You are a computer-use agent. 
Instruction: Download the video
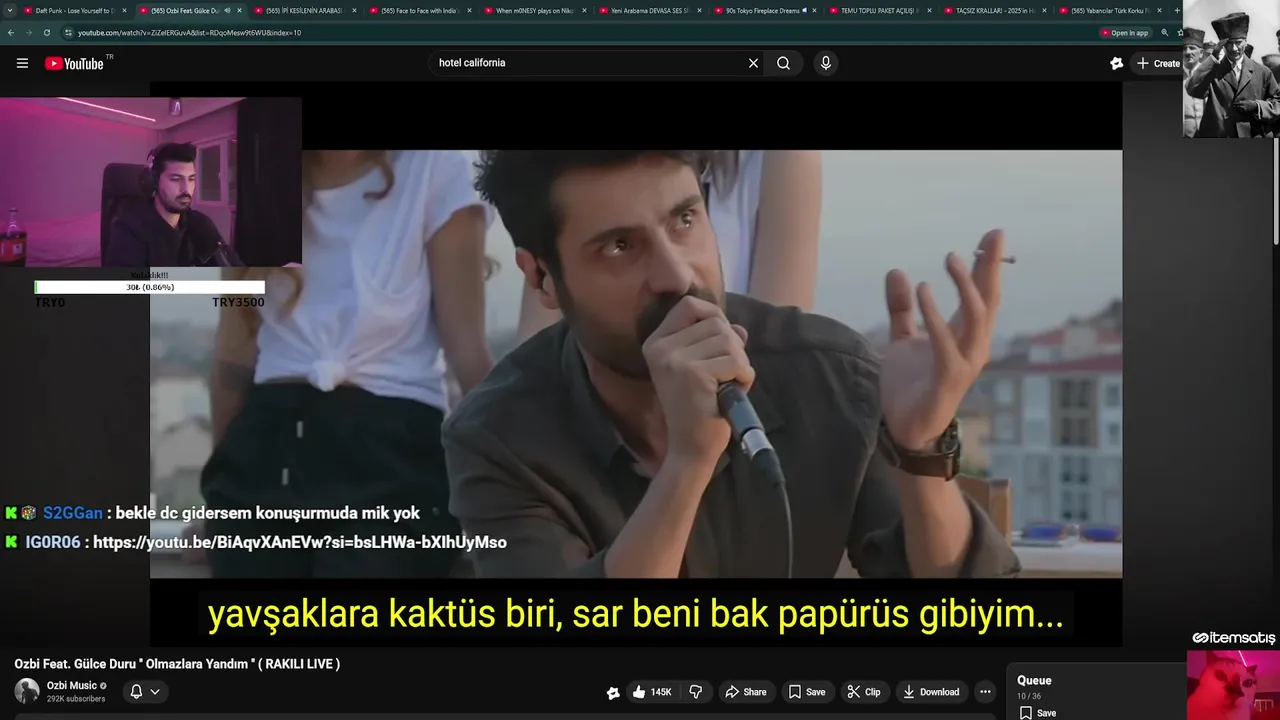pyautogui.click(x=931, y=692)
